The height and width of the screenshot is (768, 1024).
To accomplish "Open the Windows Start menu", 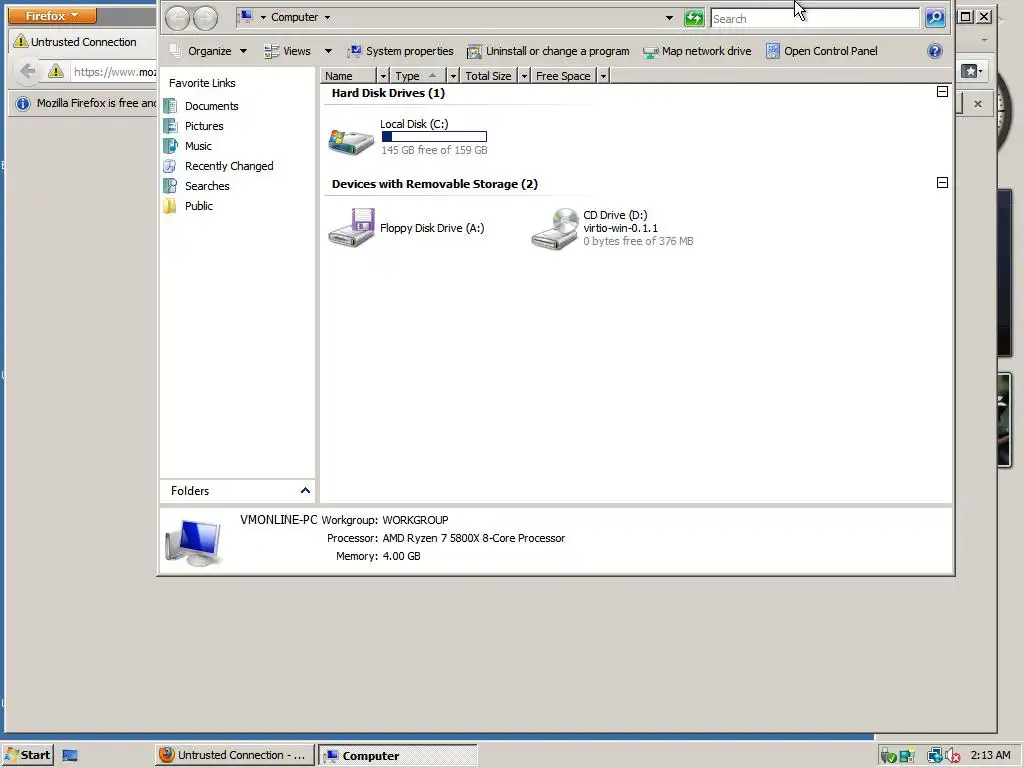I will point(27,755).
